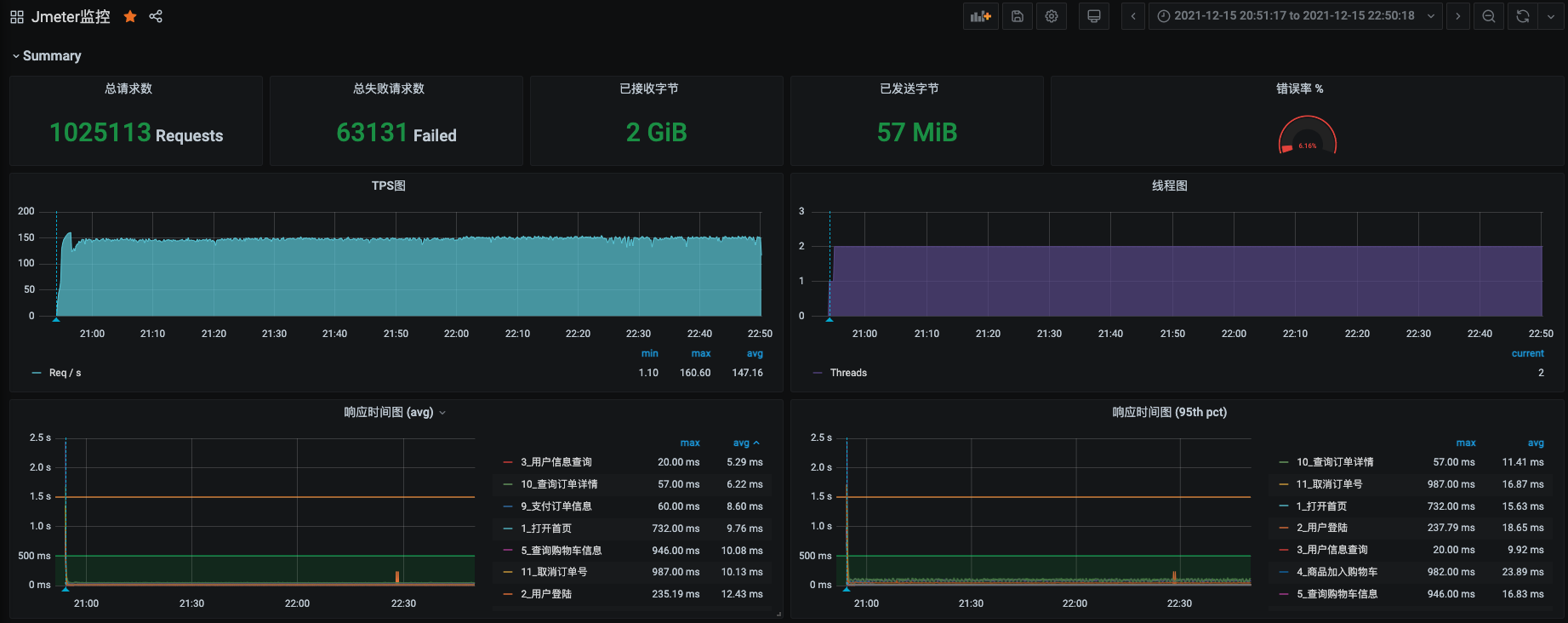Toggle 2_用户登陆 series in avg panel

(546, 594)
